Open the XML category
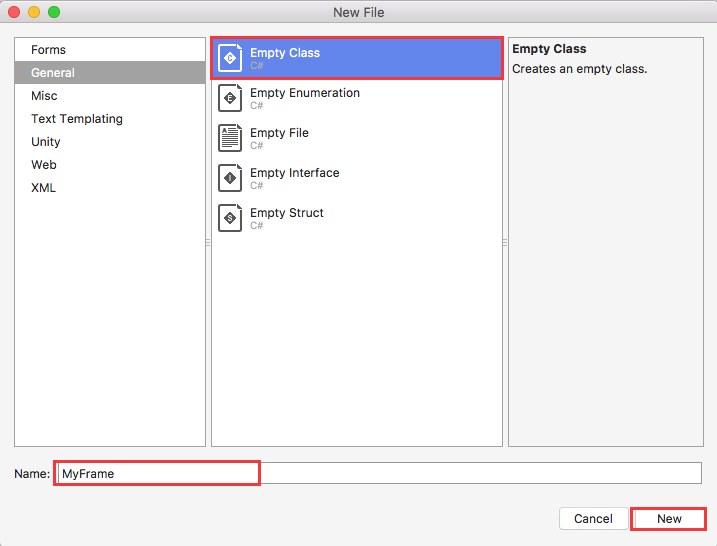717x546 pixels. coord(44,188)
